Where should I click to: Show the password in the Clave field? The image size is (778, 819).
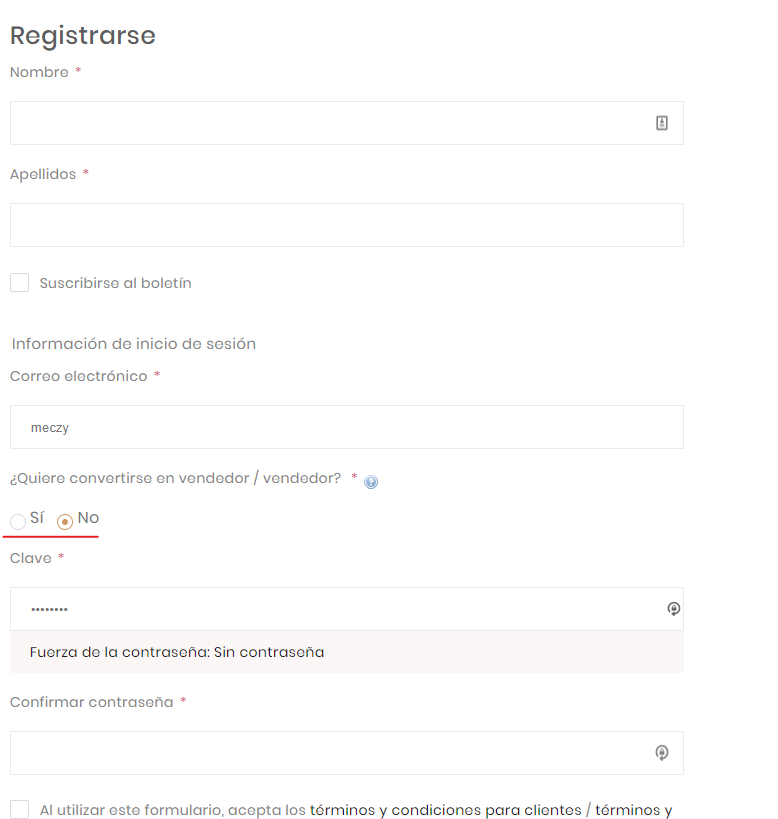pyautogui.click(x=673, y=608)
